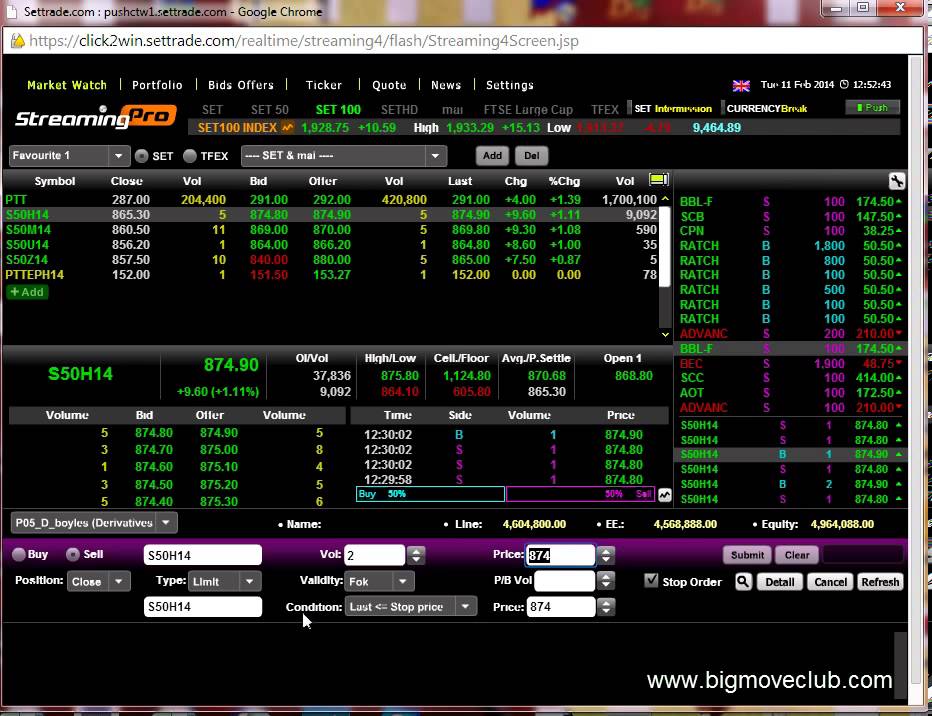Open the Ticker menu
The image size is (932, 716).
[x=323, y=85]
